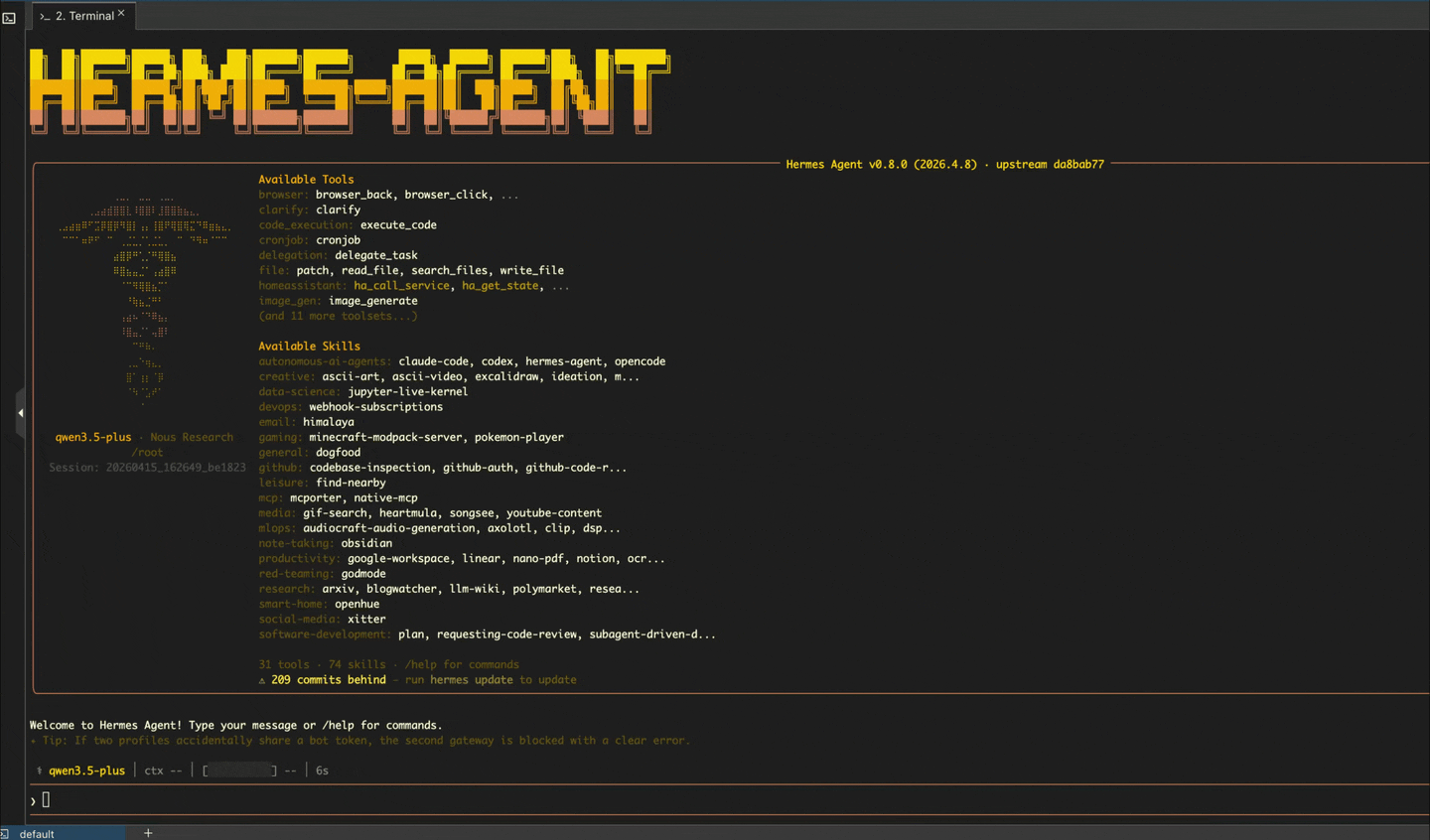Screen dimensions: 1430x840
Task: Click "himalaya" email skill
Action: (x=329, y=422)
